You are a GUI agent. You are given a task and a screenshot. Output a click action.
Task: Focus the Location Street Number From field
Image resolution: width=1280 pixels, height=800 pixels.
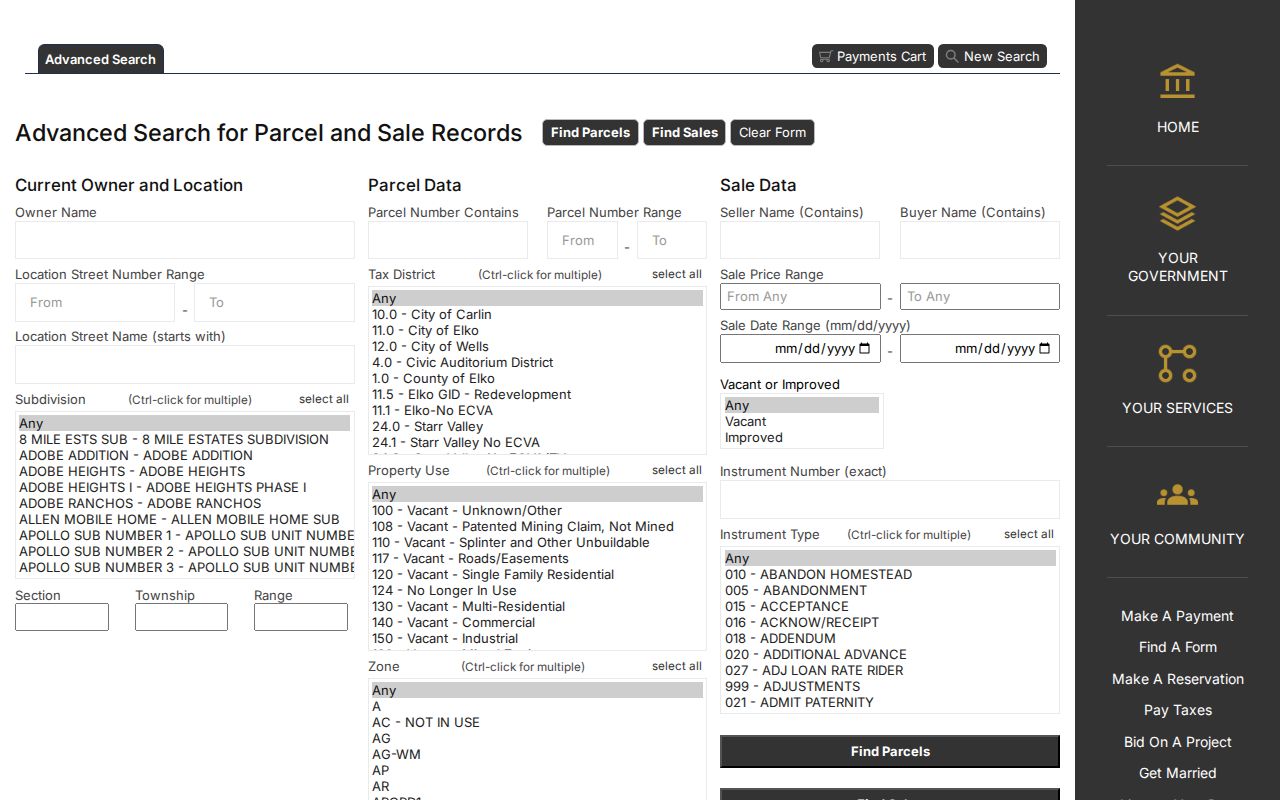[x=95, y=303]
